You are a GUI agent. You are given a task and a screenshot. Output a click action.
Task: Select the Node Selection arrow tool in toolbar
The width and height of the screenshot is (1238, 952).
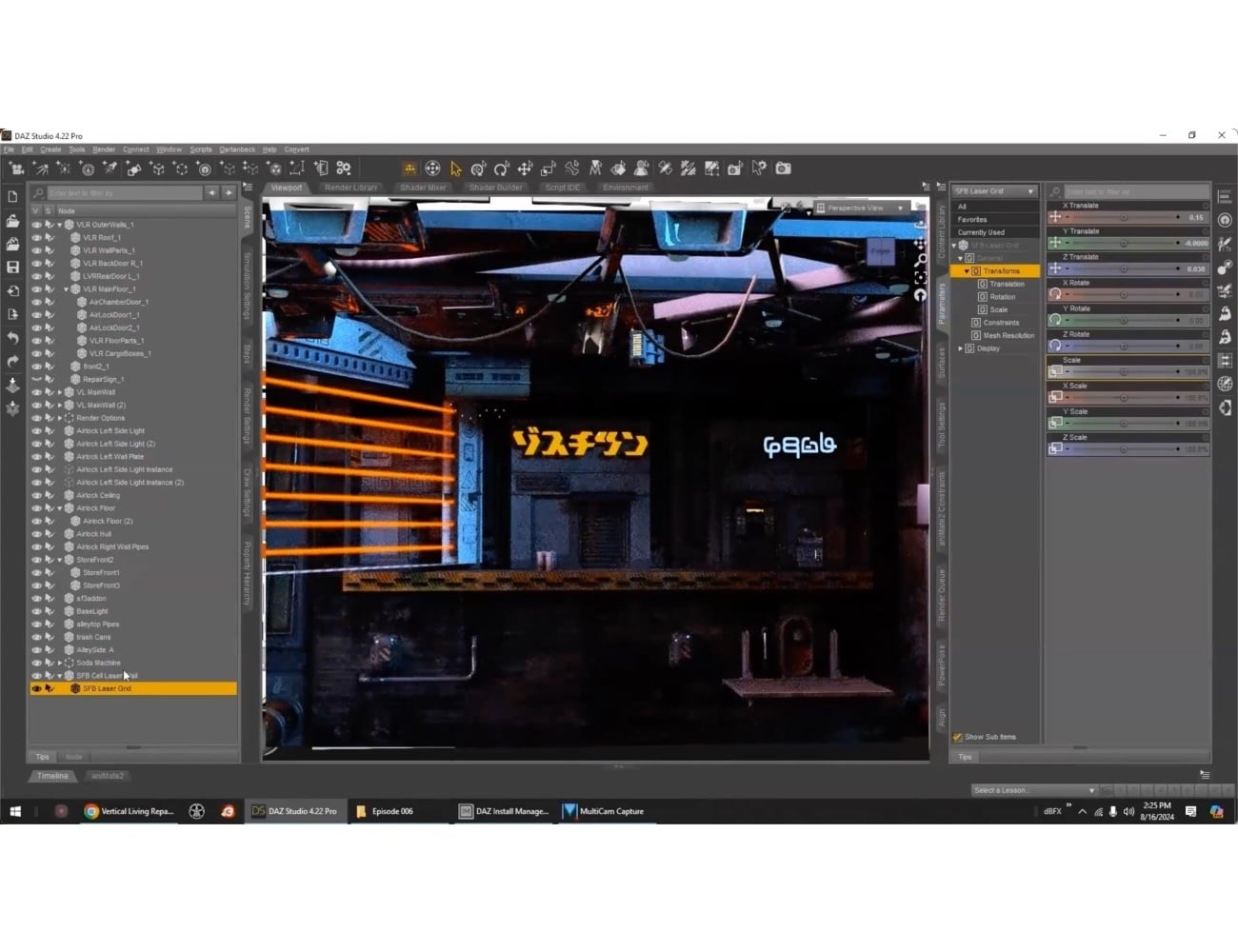455,169
